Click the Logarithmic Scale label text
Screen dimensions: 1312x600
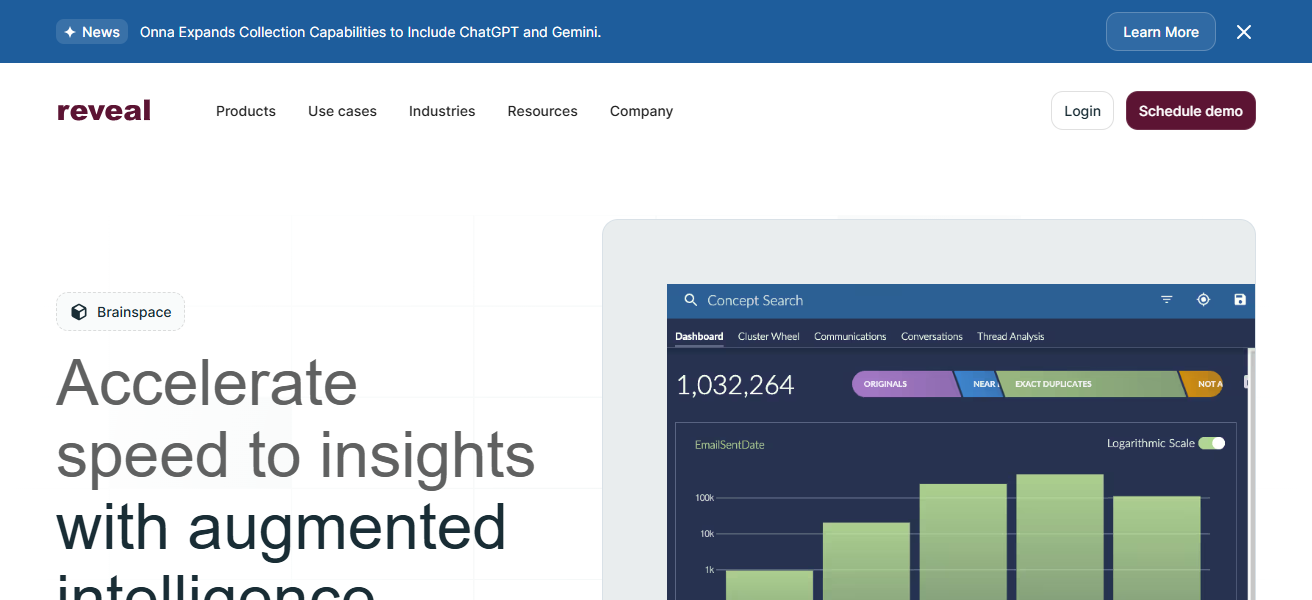tap(1151, 443)
